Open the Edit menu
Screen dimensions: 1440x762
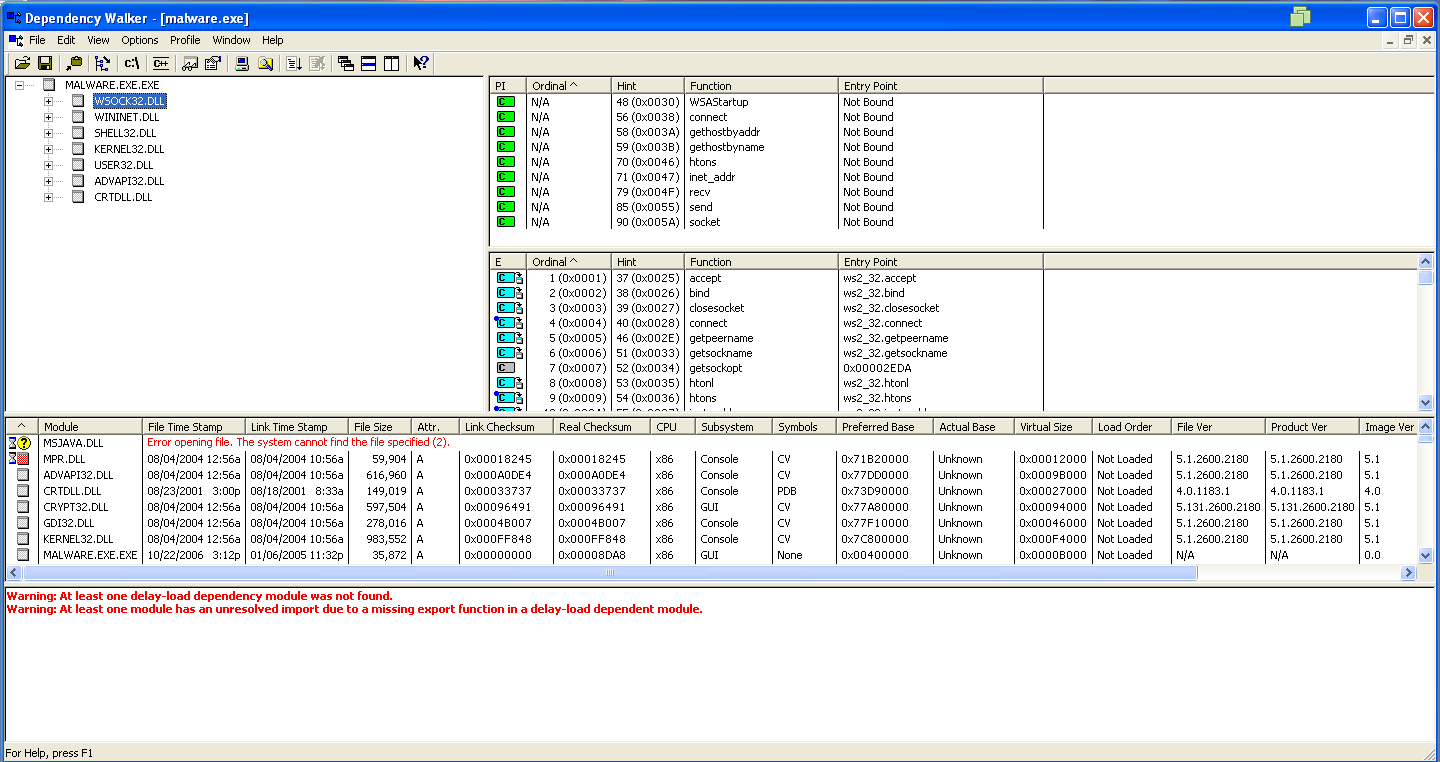click(66, 40)
